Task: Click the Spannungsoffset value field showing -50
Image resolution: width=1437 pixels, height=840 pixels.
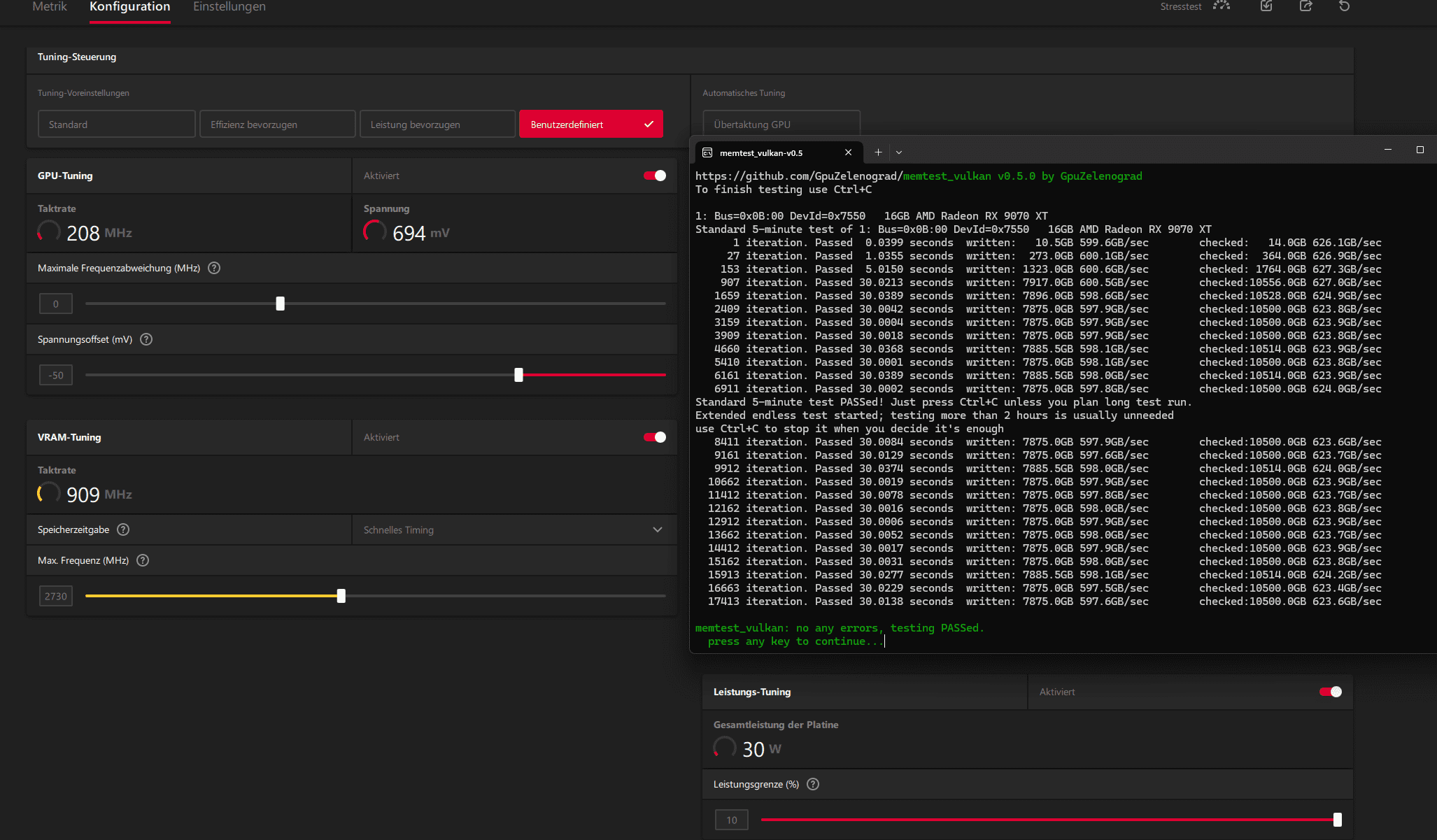Action: coord(56,375)
